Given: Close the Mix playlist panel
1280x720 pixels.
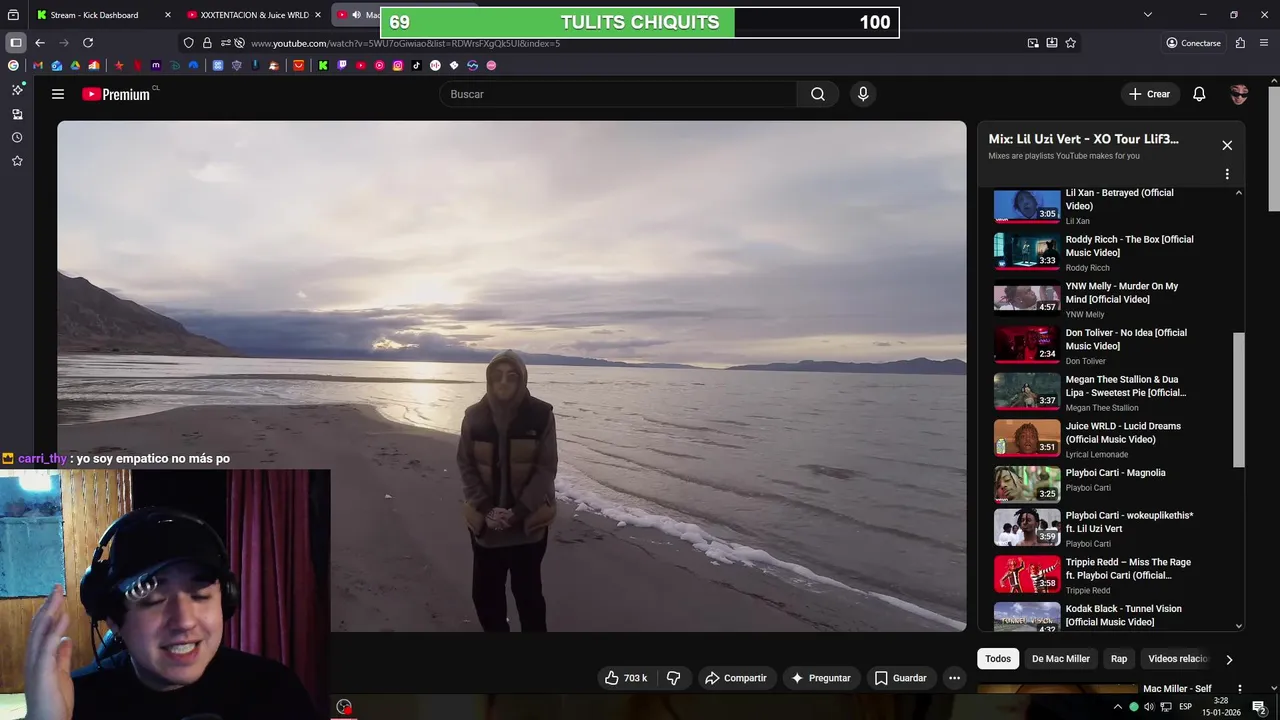Looking at the screenshot, I should pyautogui.click(x=1227, y=145).
